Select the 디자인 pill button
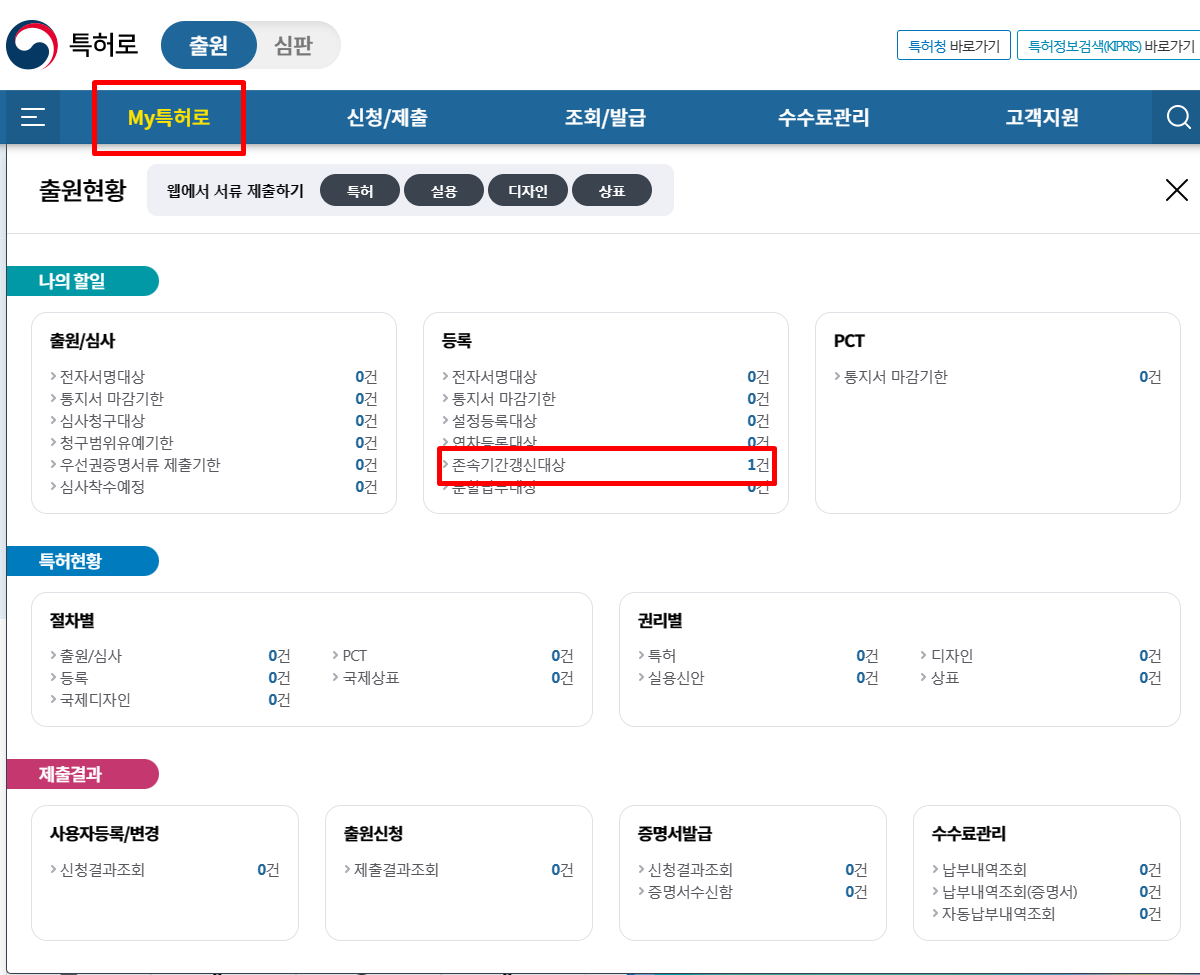 pyautogui.click(x=528, y=190)
